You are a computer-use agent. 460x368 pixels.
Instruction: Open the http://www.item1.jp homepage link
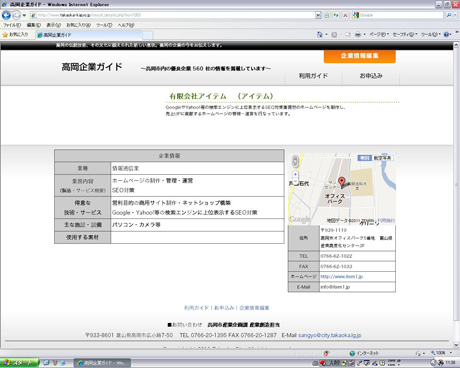point(342,277)
